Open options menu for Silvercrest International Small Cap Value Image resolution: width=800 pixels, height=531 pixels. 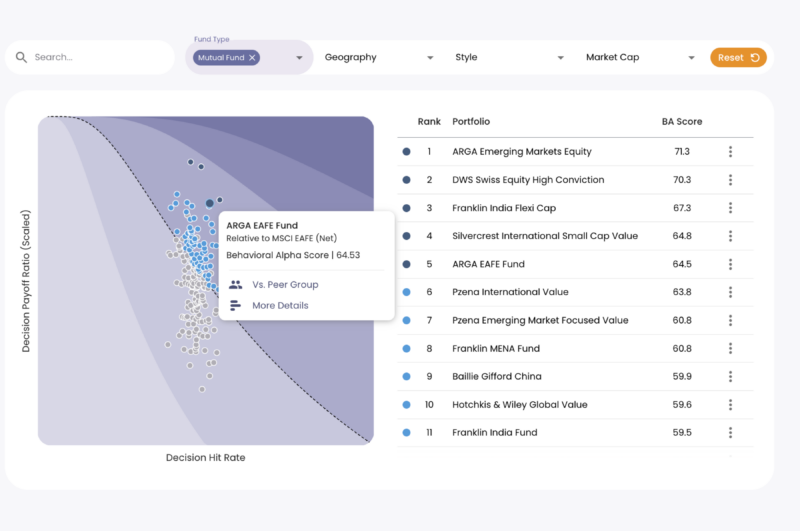[731, 236]
